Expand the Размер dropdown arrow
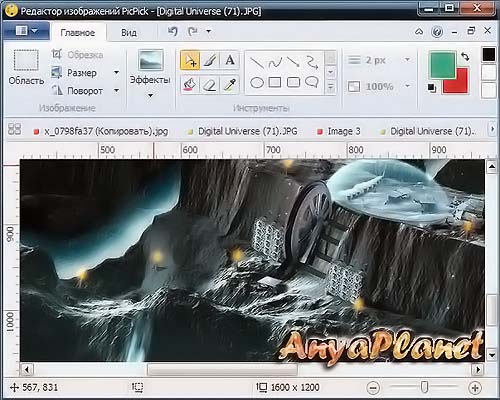This screenshot has width=500, height=400. [x=116, y=72]
